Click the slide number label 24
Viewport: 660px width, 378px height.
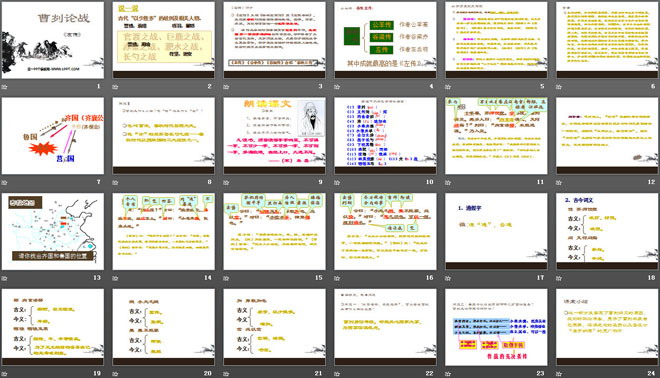[651, 373]
